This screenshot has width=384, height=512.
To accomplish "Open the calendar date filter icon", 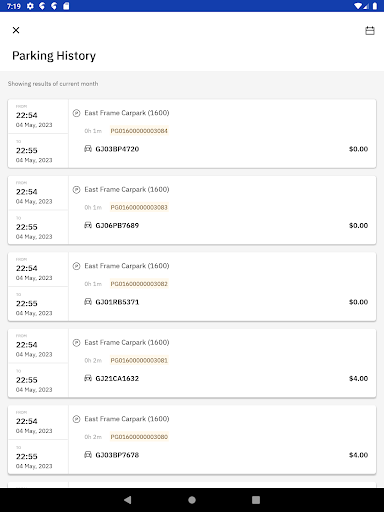I will 370,31.
